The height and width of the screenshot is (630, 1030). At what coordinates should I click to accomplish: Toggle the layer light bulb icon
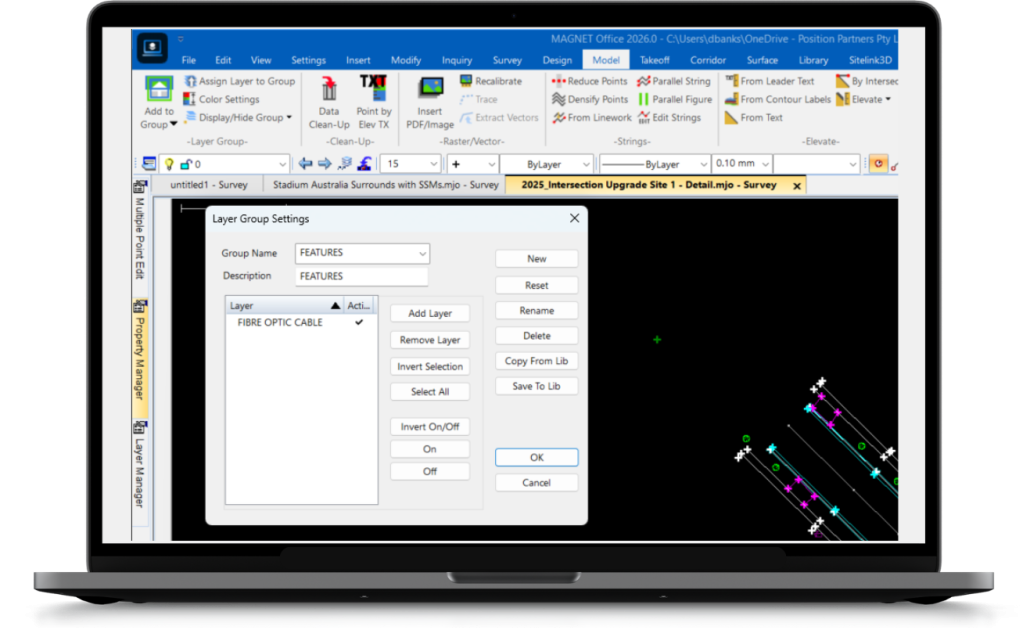pos(169,164)
